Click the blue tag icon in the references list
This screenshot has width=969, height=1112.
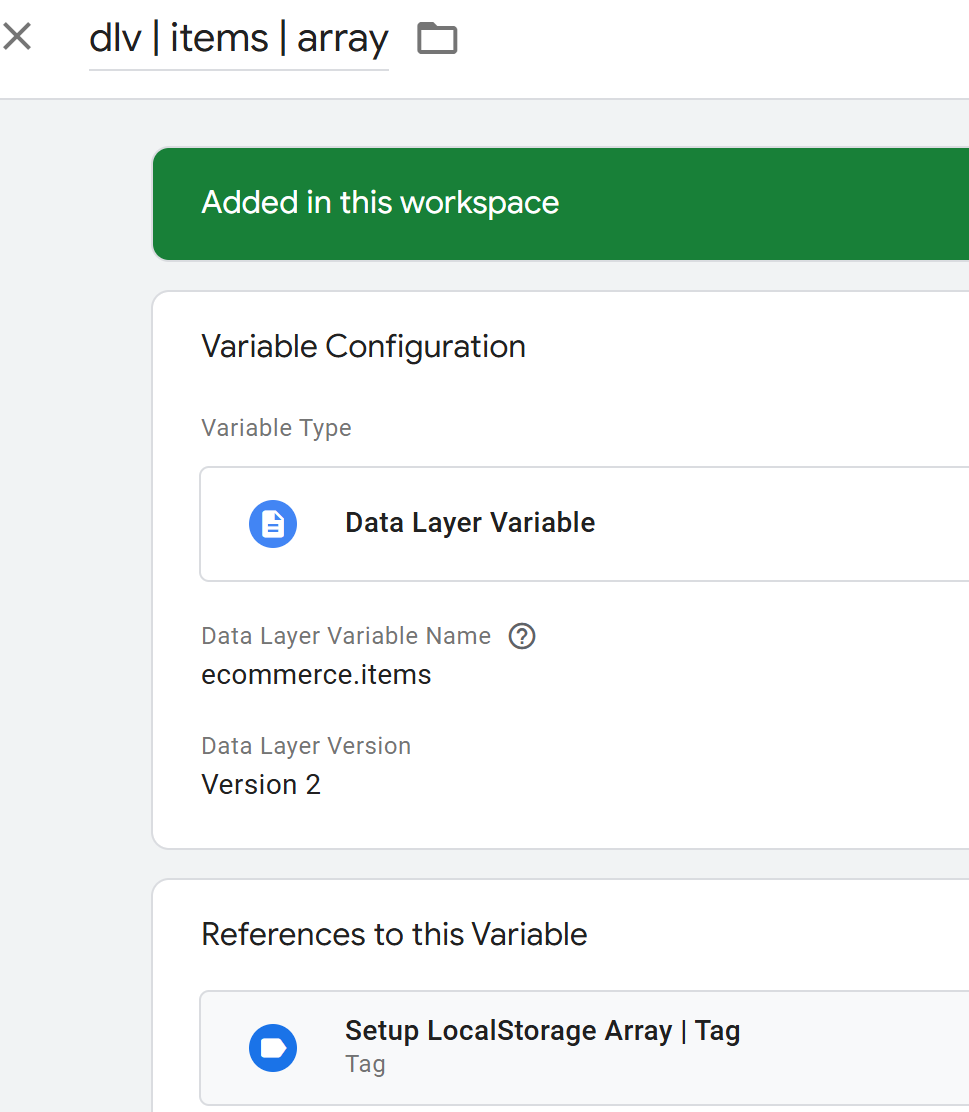click(x=273, y=1048)
